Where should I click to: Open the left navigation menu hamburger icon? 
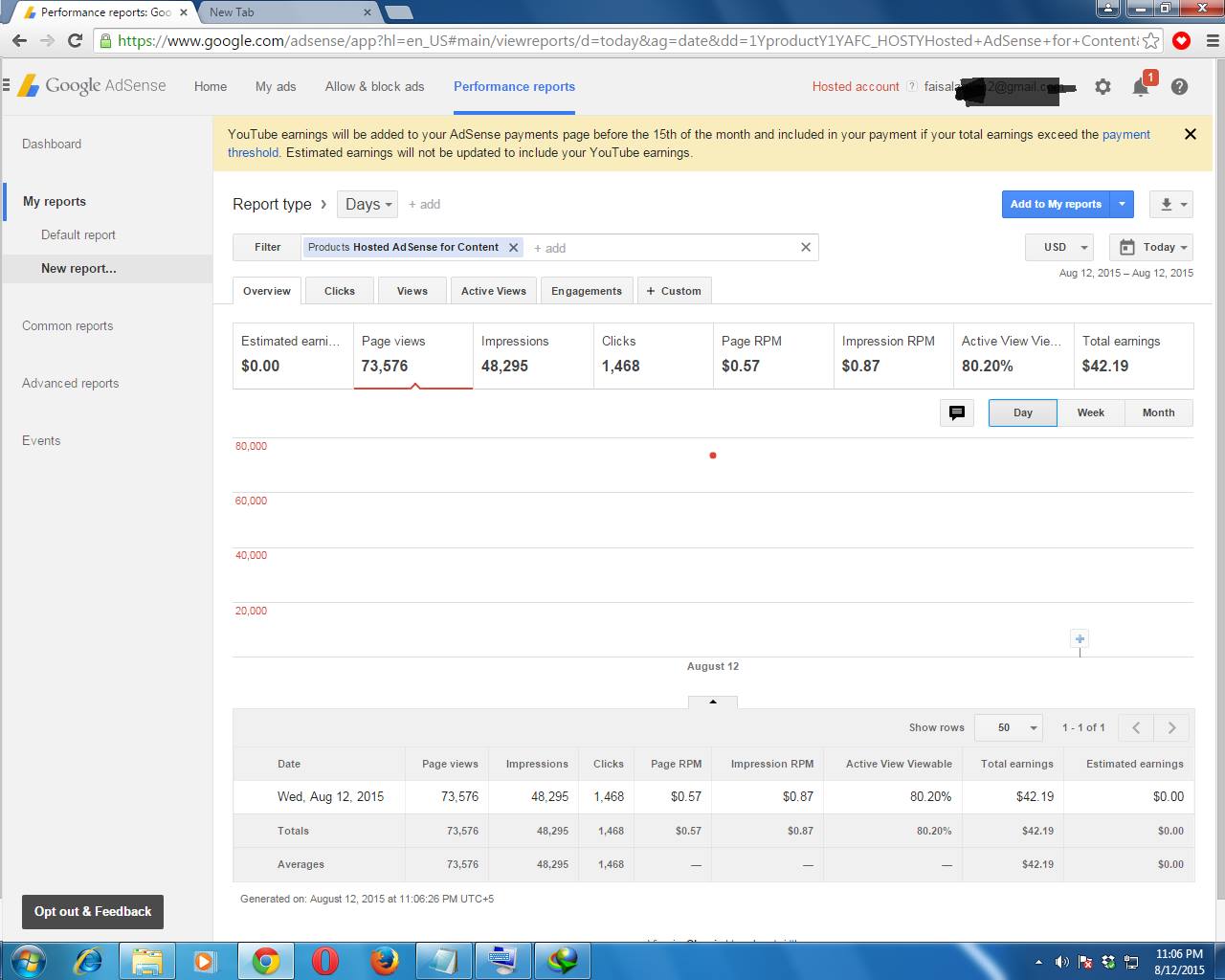[x=6, y=85]
